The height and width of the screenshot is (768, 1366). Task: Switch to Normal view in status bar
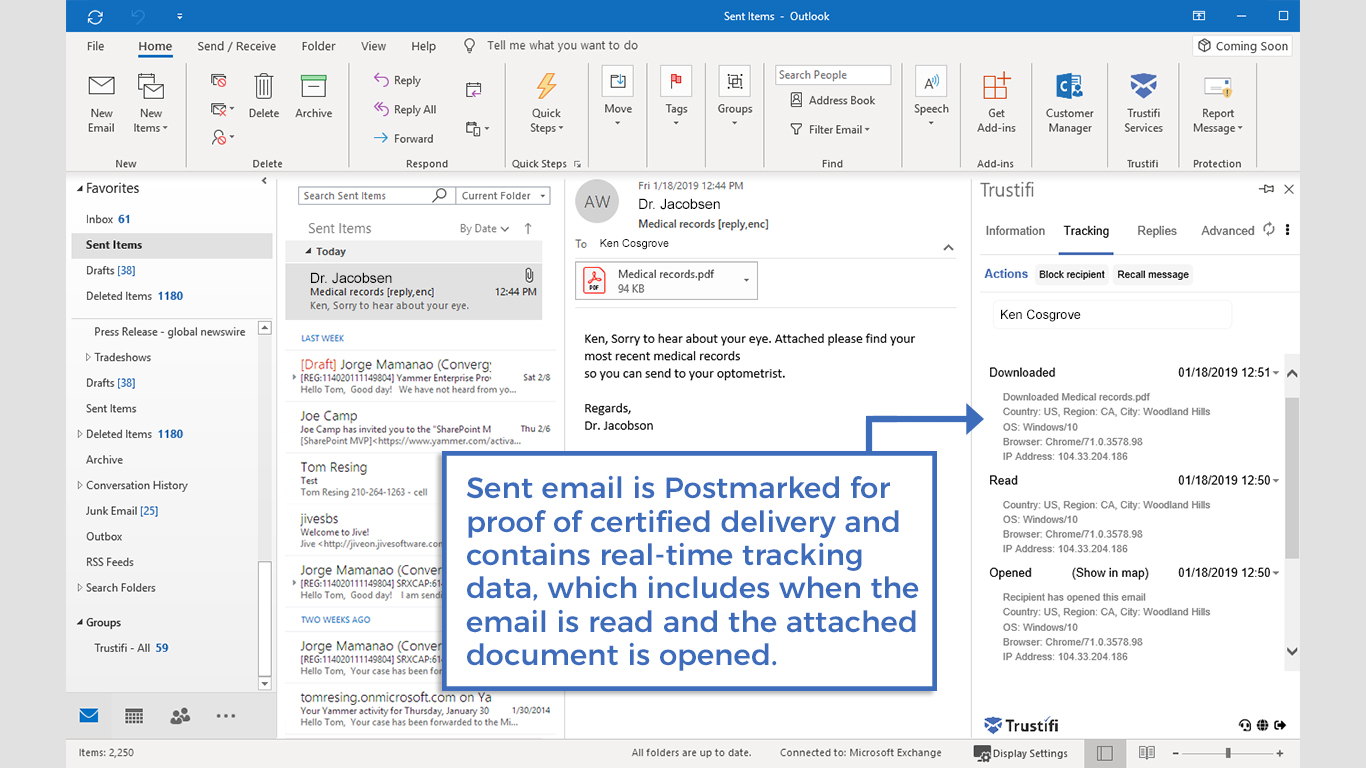pyautogui.click(x=1105, y=752)
